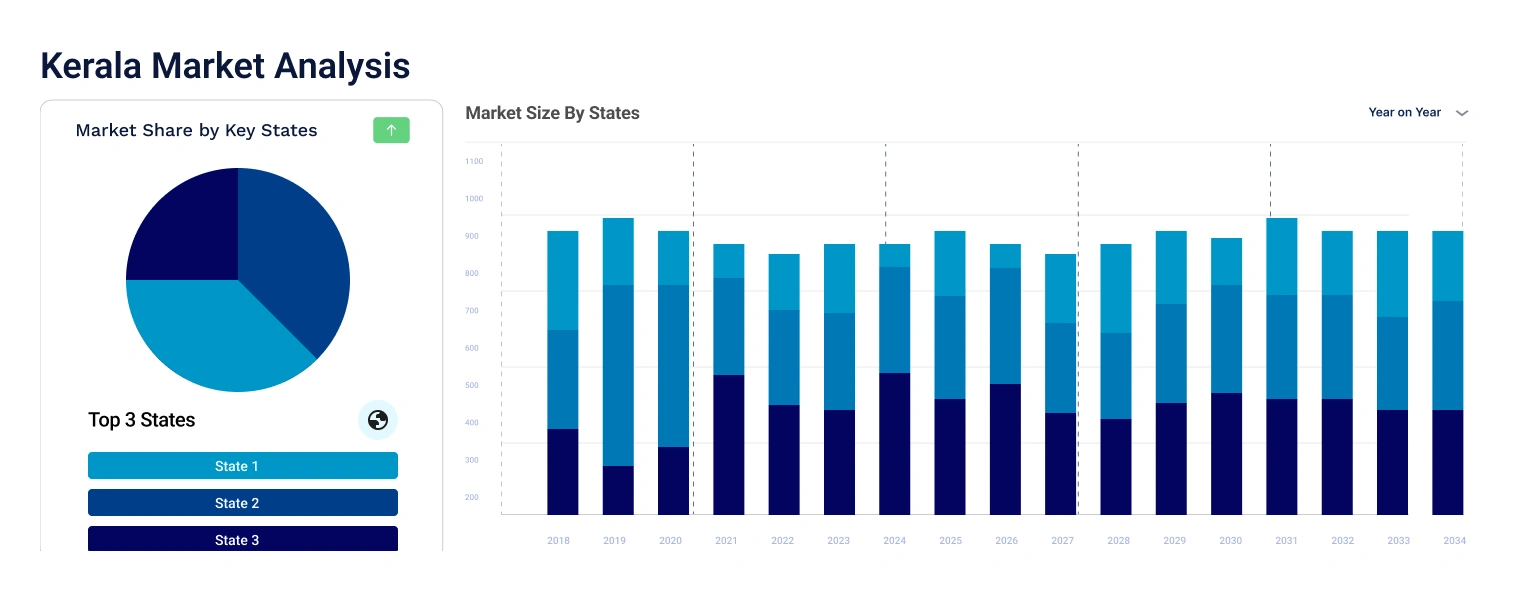Click the 2034 bar's middle blue segment
This screenshot has height=591, width=1526.
(1447, 355)
